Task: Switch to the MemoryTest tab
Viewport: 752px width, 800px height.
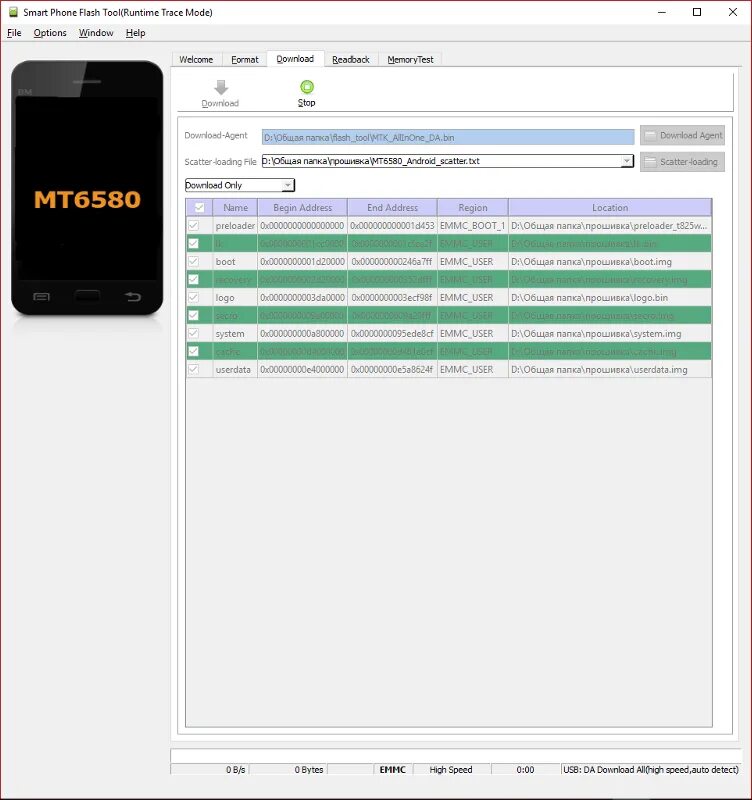Action: coord(410,60)
